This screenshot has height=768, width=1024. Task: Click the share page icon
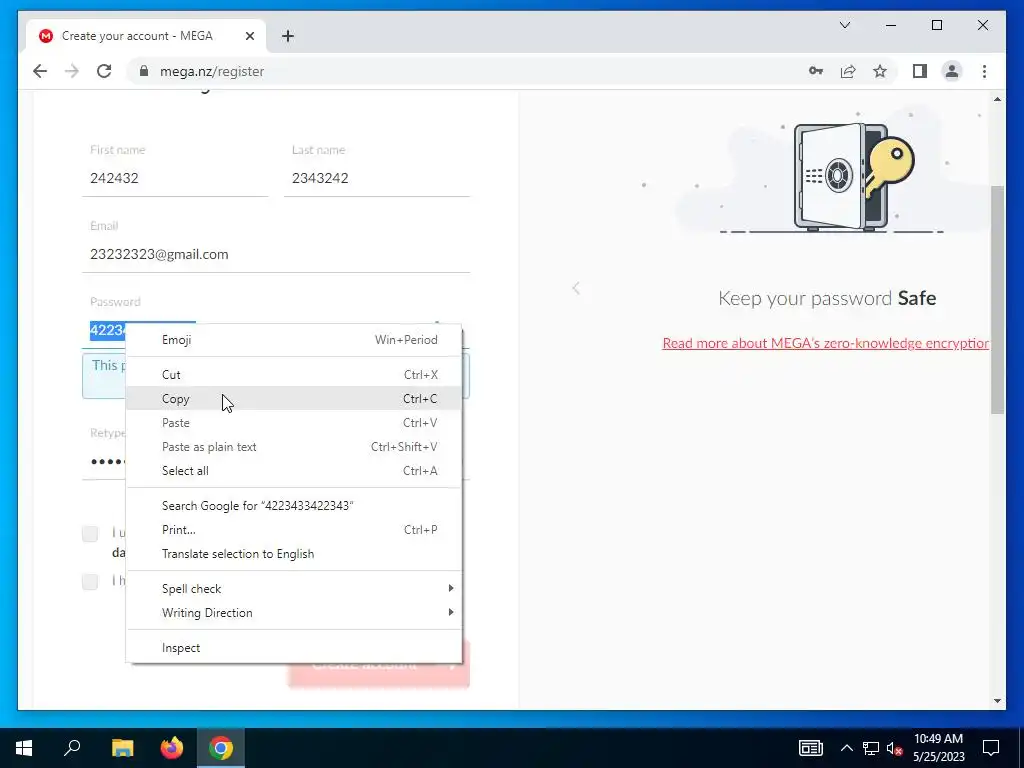pos(848,71)
